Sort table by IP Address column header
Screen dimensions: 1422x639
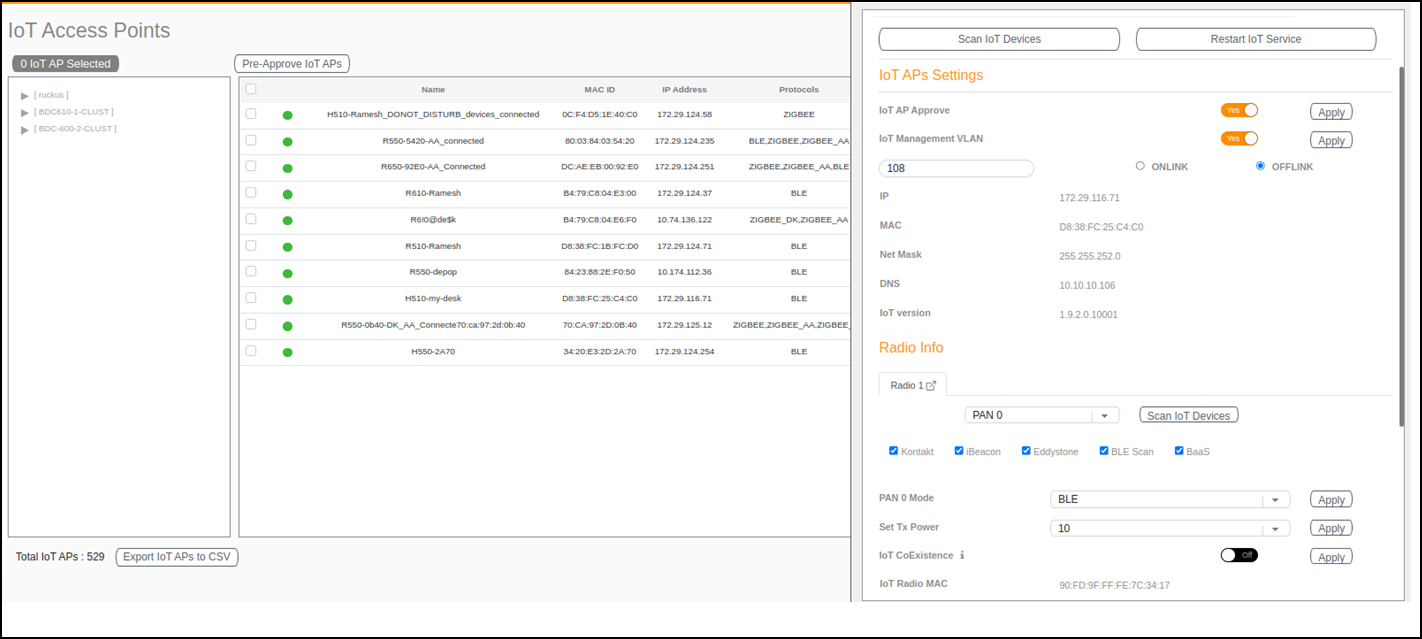(x=684, y=90)
